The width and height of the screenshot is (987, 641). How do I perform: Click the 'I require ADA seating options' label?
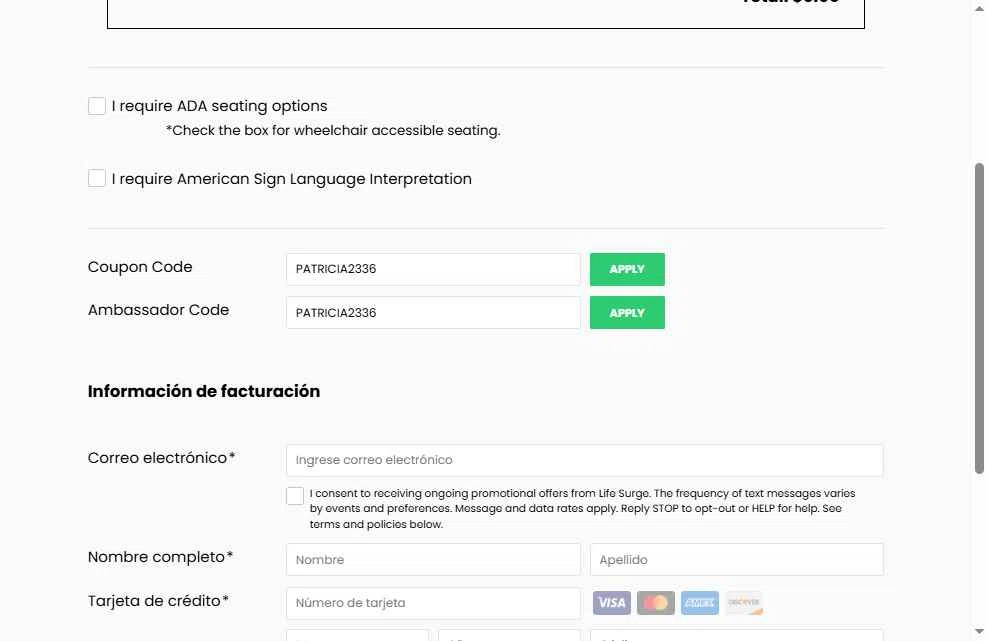(x=220, y=106)
